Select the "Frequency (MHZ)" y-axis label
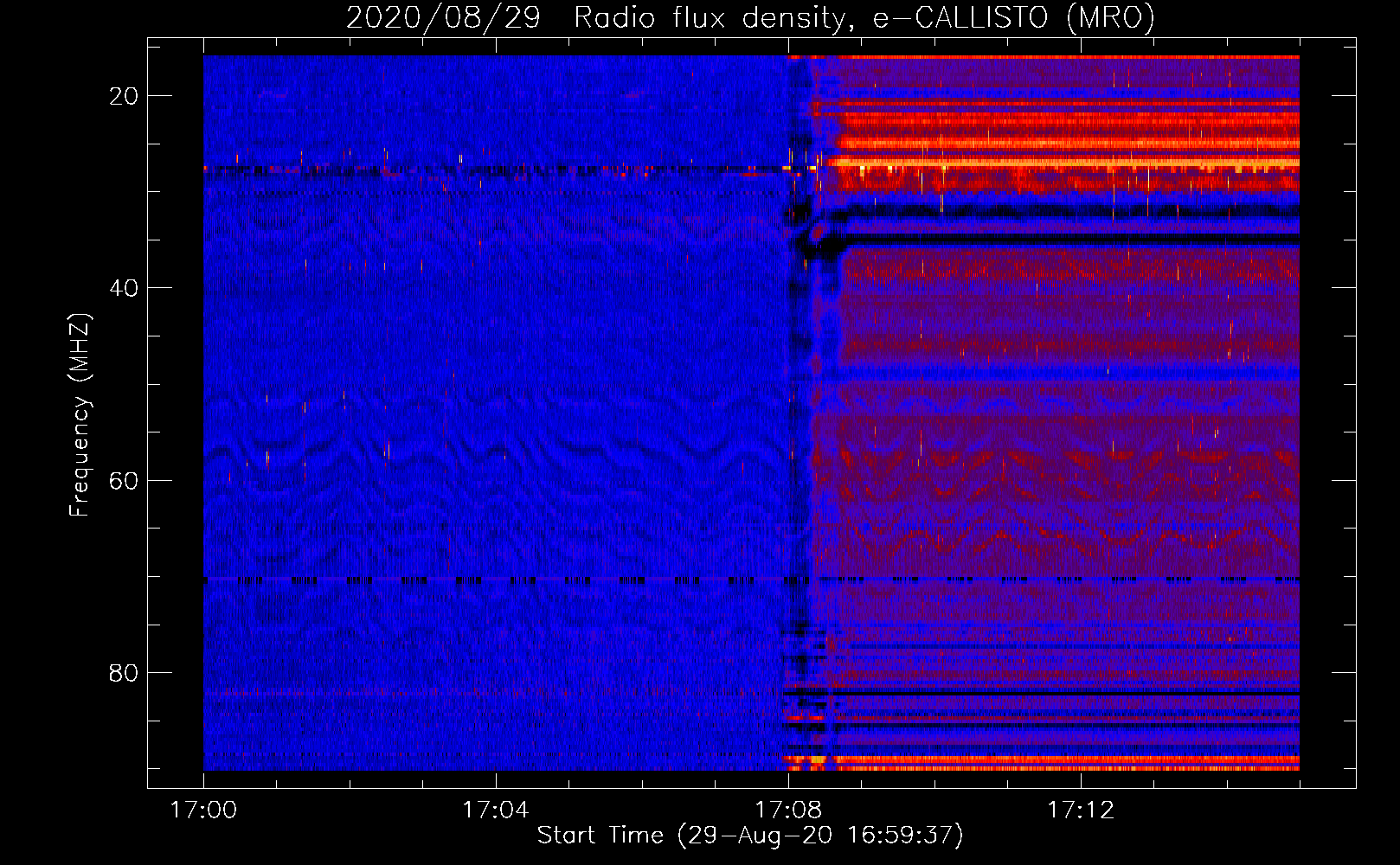This screenshot has width=1400, height=865. (80, 415)
